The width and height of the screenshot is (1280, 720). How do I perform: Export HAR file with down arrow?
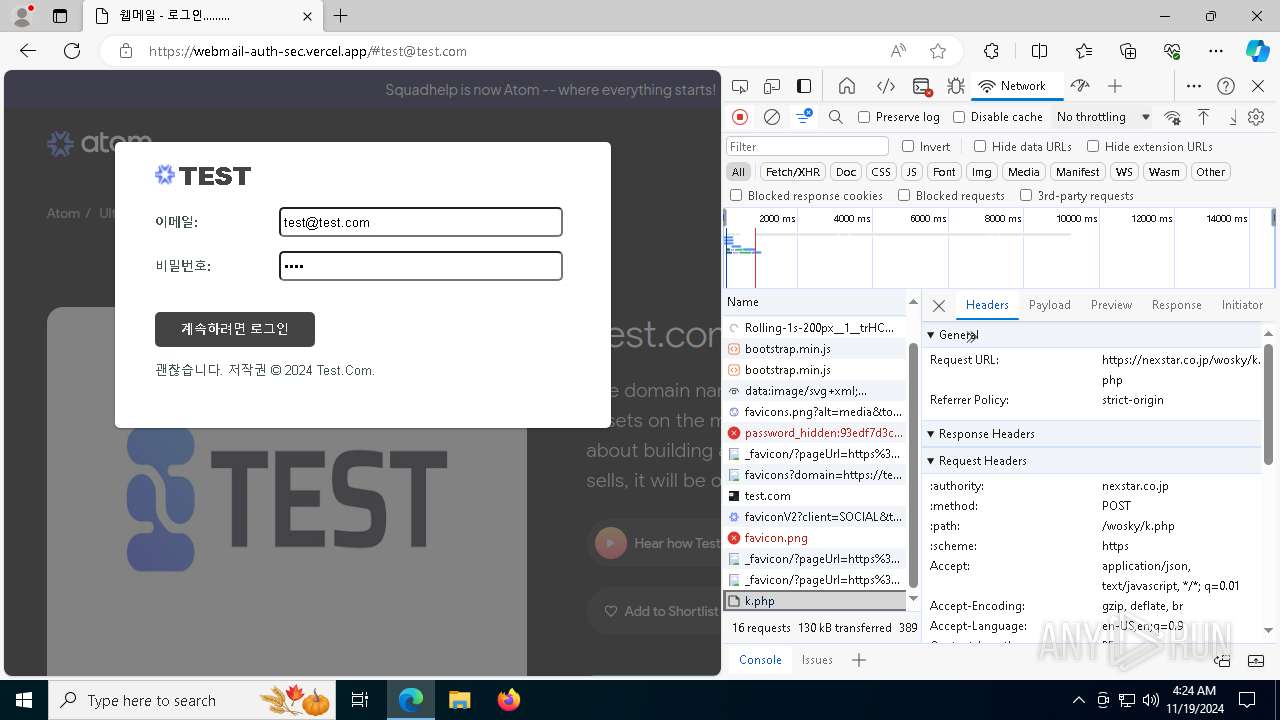pos(1233,117)
